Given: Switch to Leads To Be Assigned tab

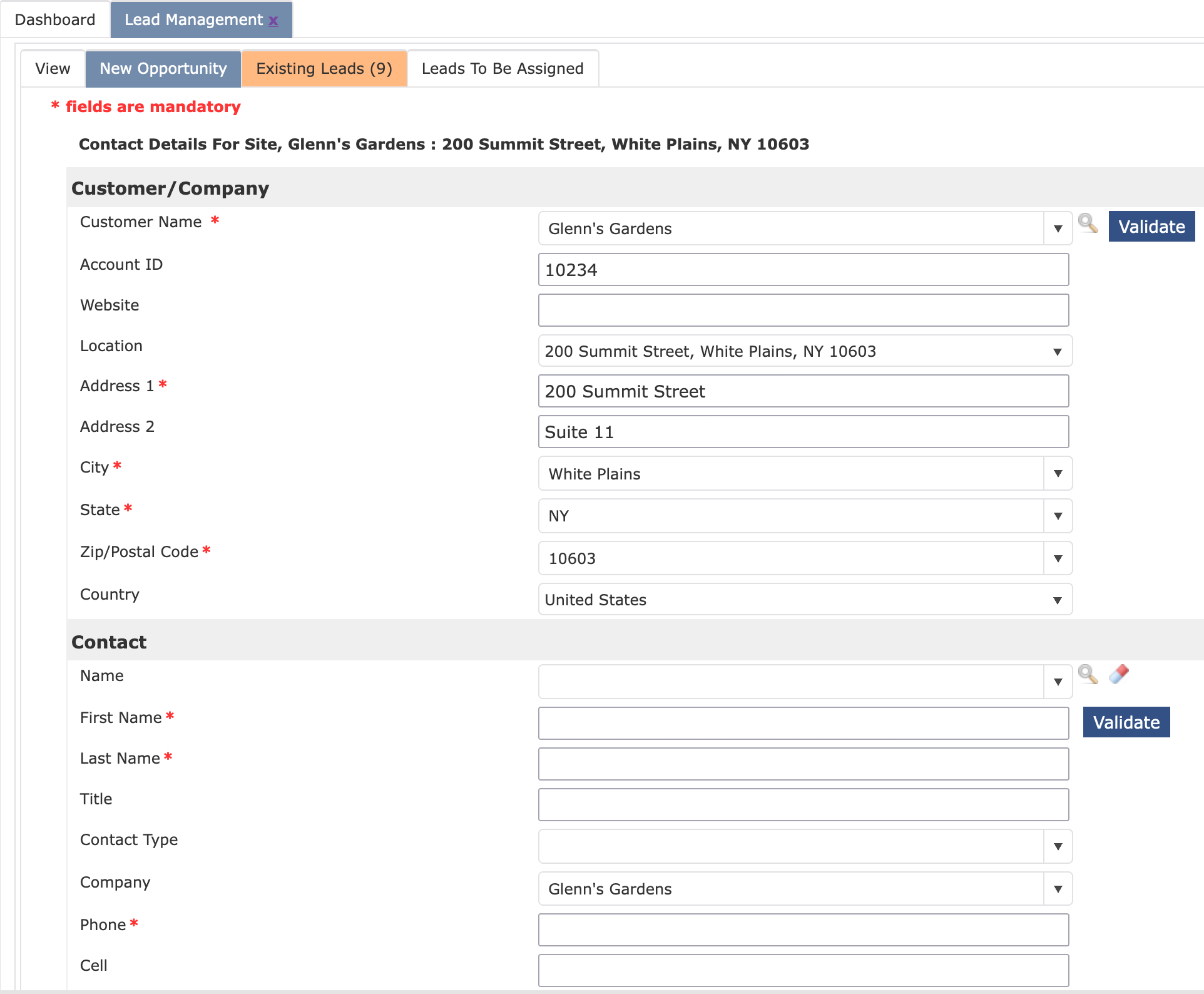Looking at the screenshot, I should click(x=503, y=69).
